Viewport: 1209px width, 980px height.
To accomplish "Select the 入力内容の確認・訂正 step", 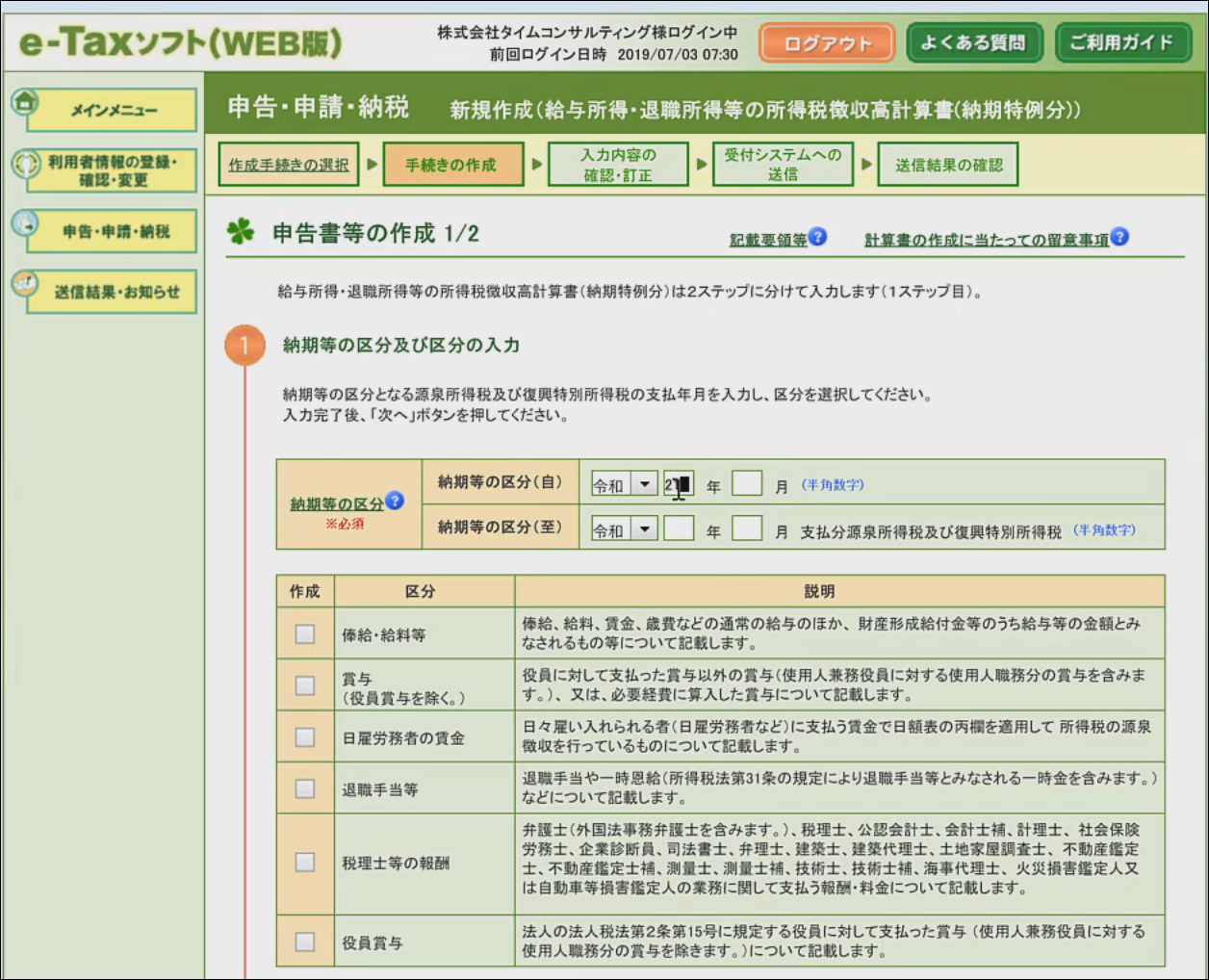I will pos(618,165).
